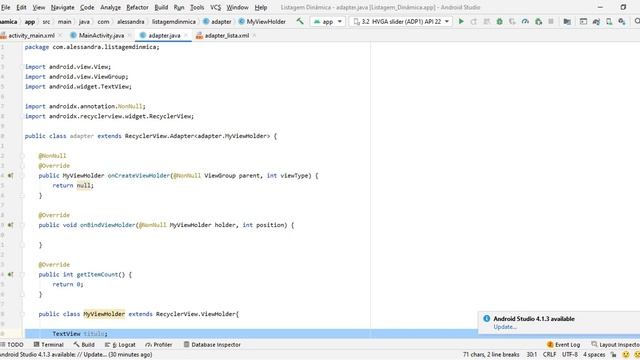The width and height of the screenshot is (640, 360).
Task: Open the Refactor menu
Action: coord(137,7)
